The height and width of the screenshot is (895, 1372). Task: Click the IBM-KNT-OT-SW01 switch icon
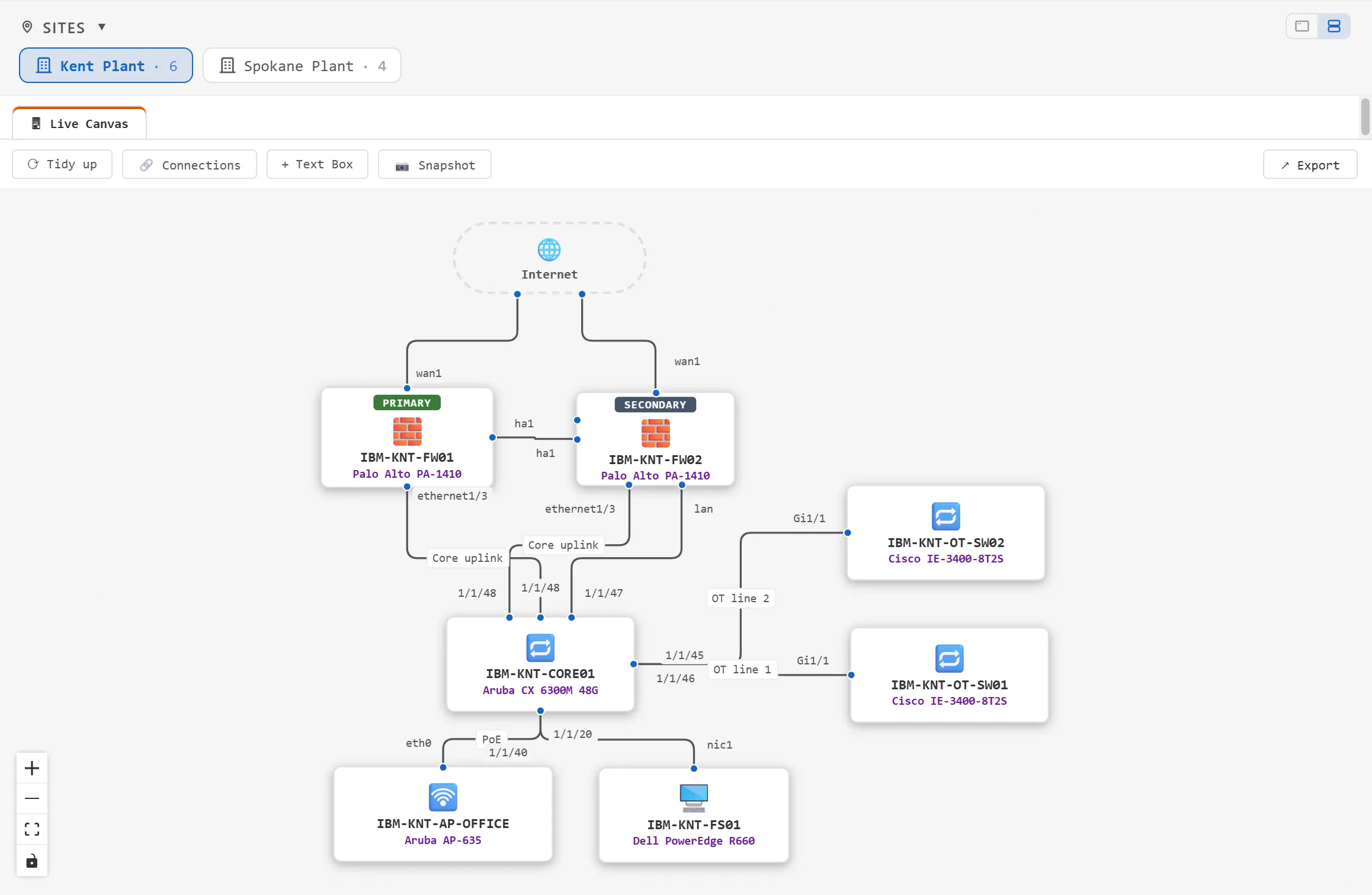[x=949, y=659]
